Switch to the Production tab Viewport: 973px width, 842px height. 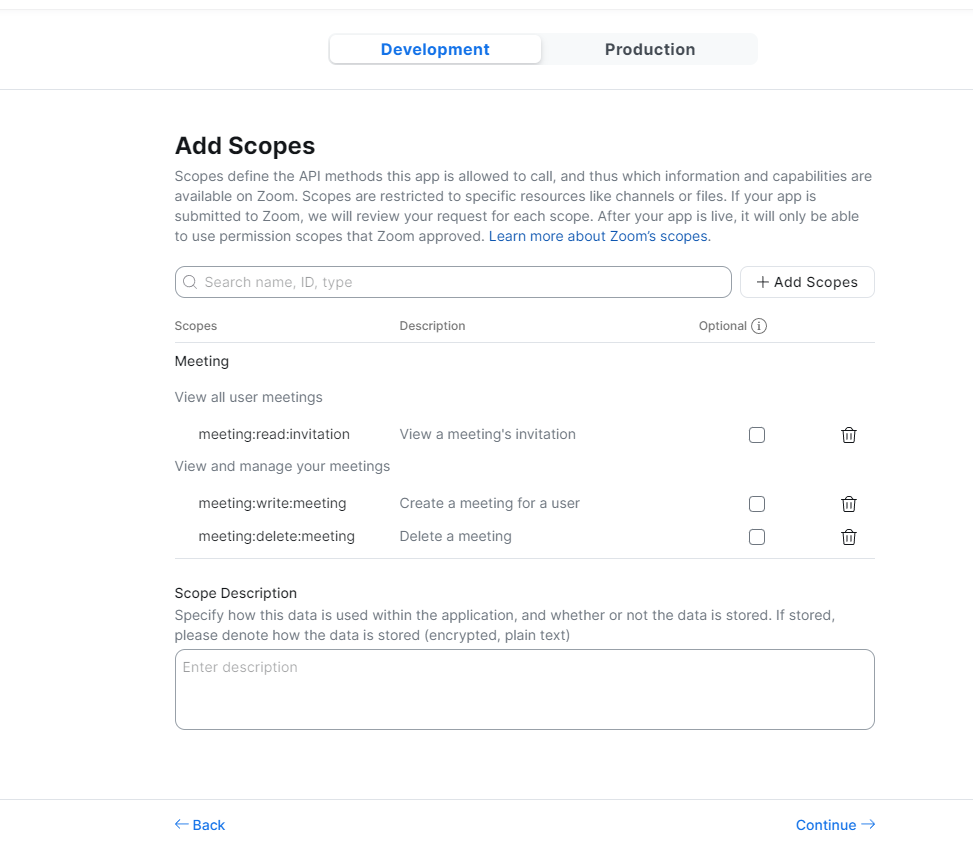point(650,49)
